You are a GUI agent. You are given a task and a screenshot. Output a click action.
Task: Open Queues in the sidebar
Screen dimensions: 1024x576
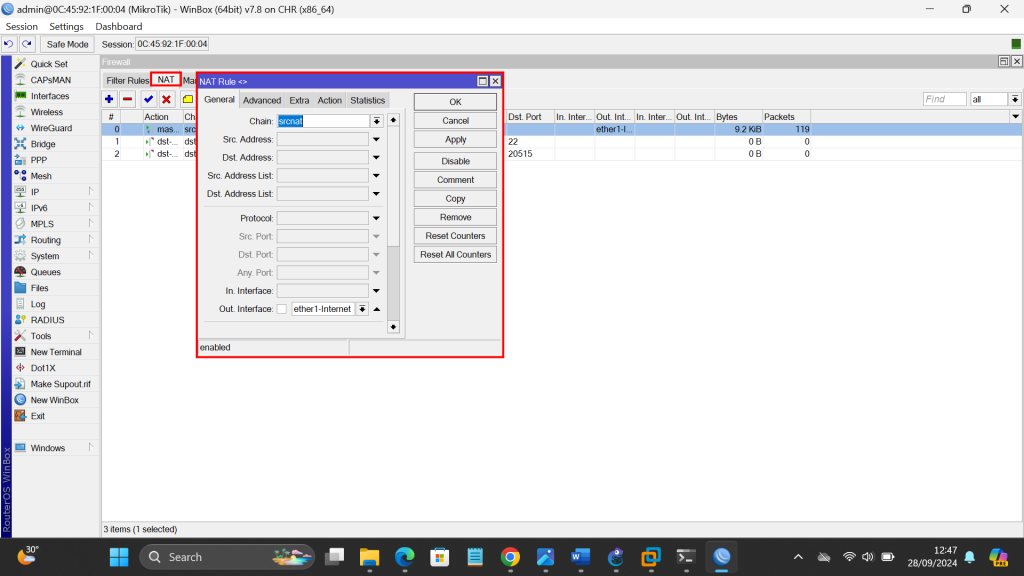(45, 272)
